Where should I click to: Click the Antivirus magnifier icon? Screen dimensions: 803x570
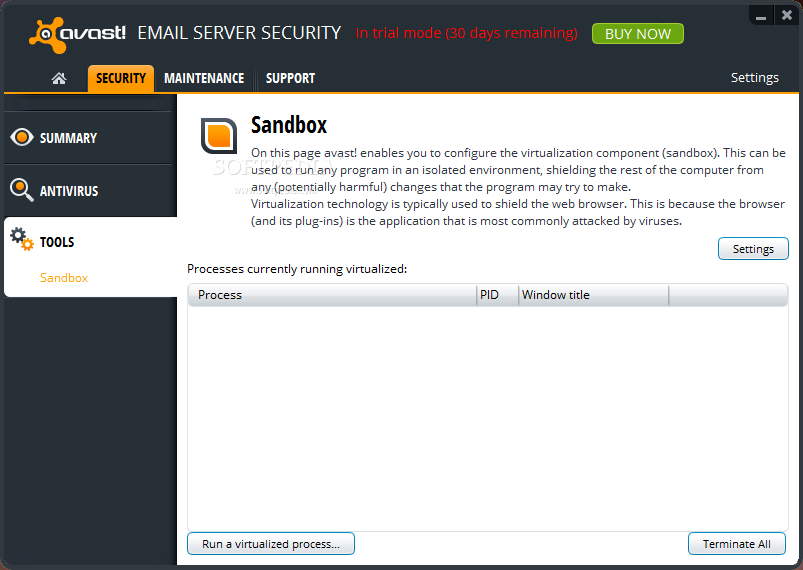click(22, 190)
